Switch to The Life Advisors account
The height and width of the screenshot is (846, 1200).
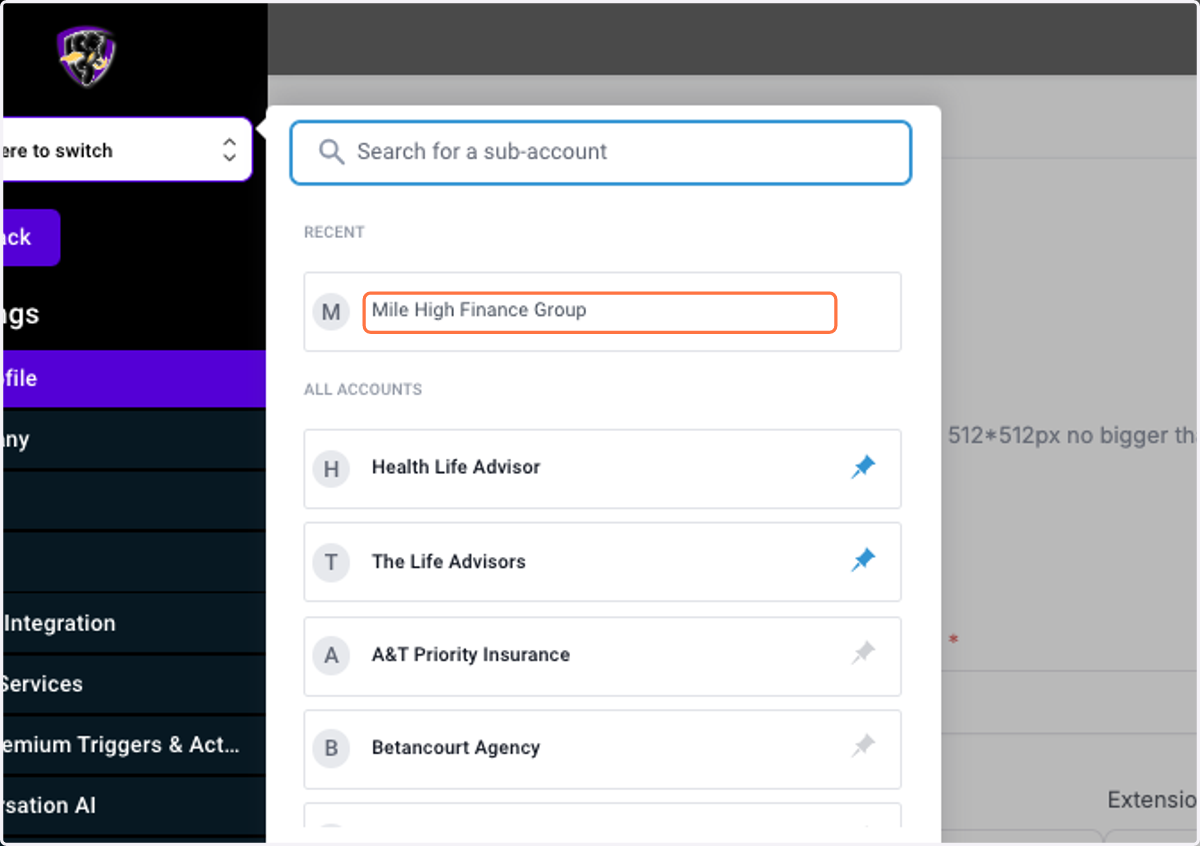pyautogui.click(x=602, y=562)
